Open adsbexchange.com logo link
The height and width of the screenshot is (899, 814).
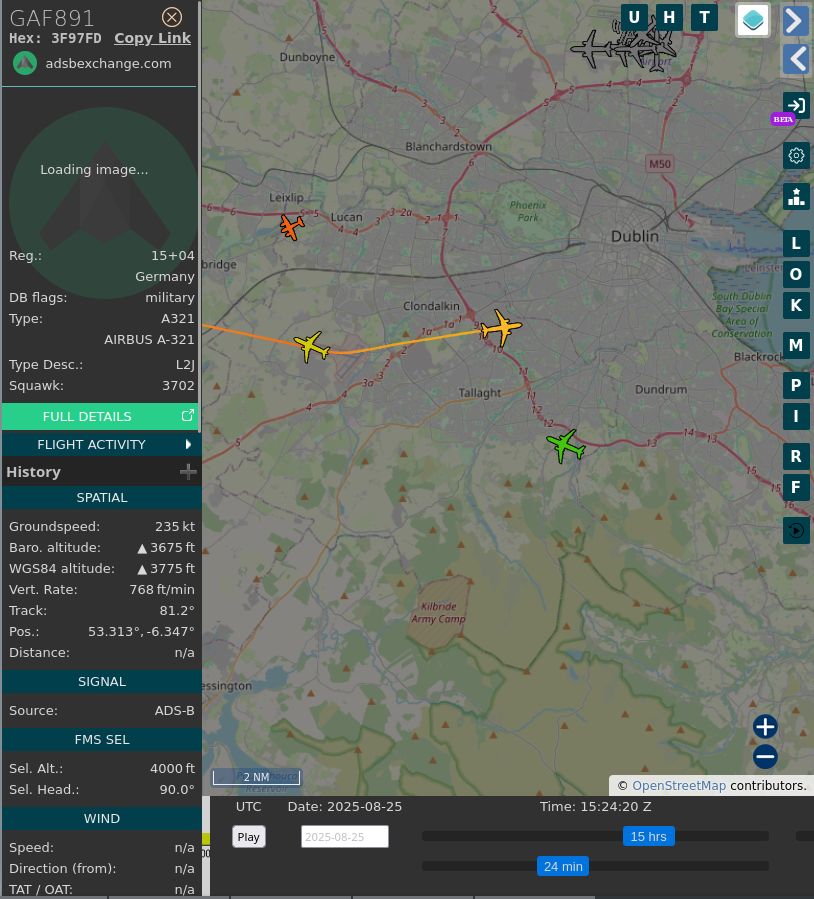(25, 63)
